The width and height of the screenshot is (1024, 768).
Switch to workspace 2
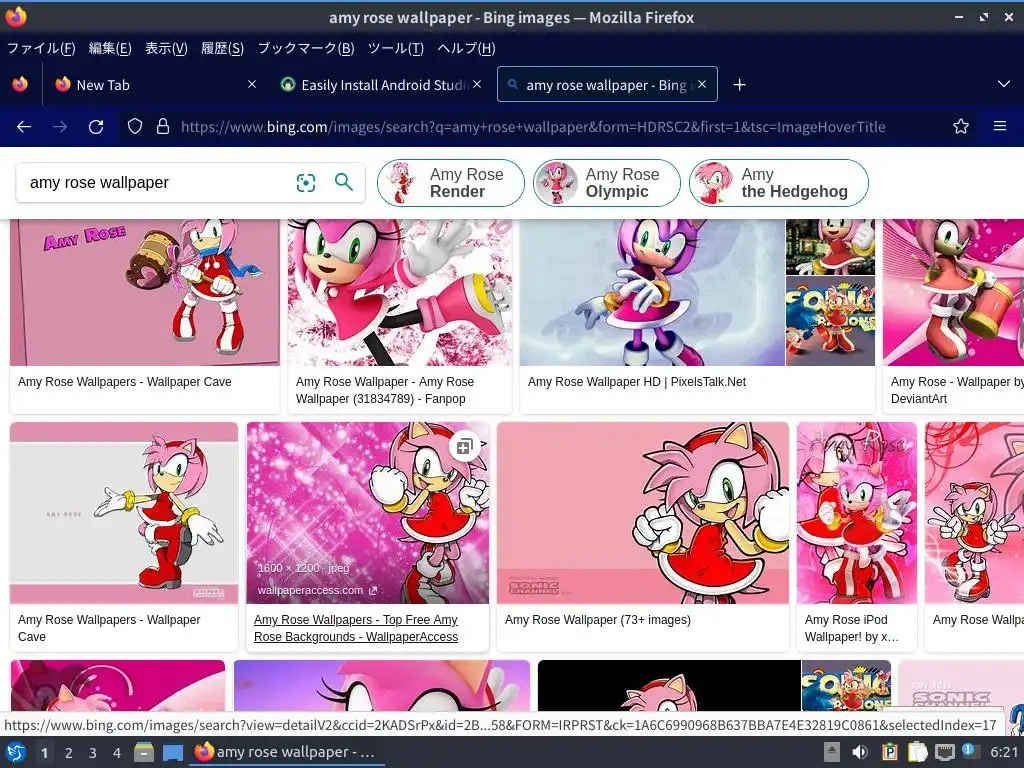pos(69,753)
